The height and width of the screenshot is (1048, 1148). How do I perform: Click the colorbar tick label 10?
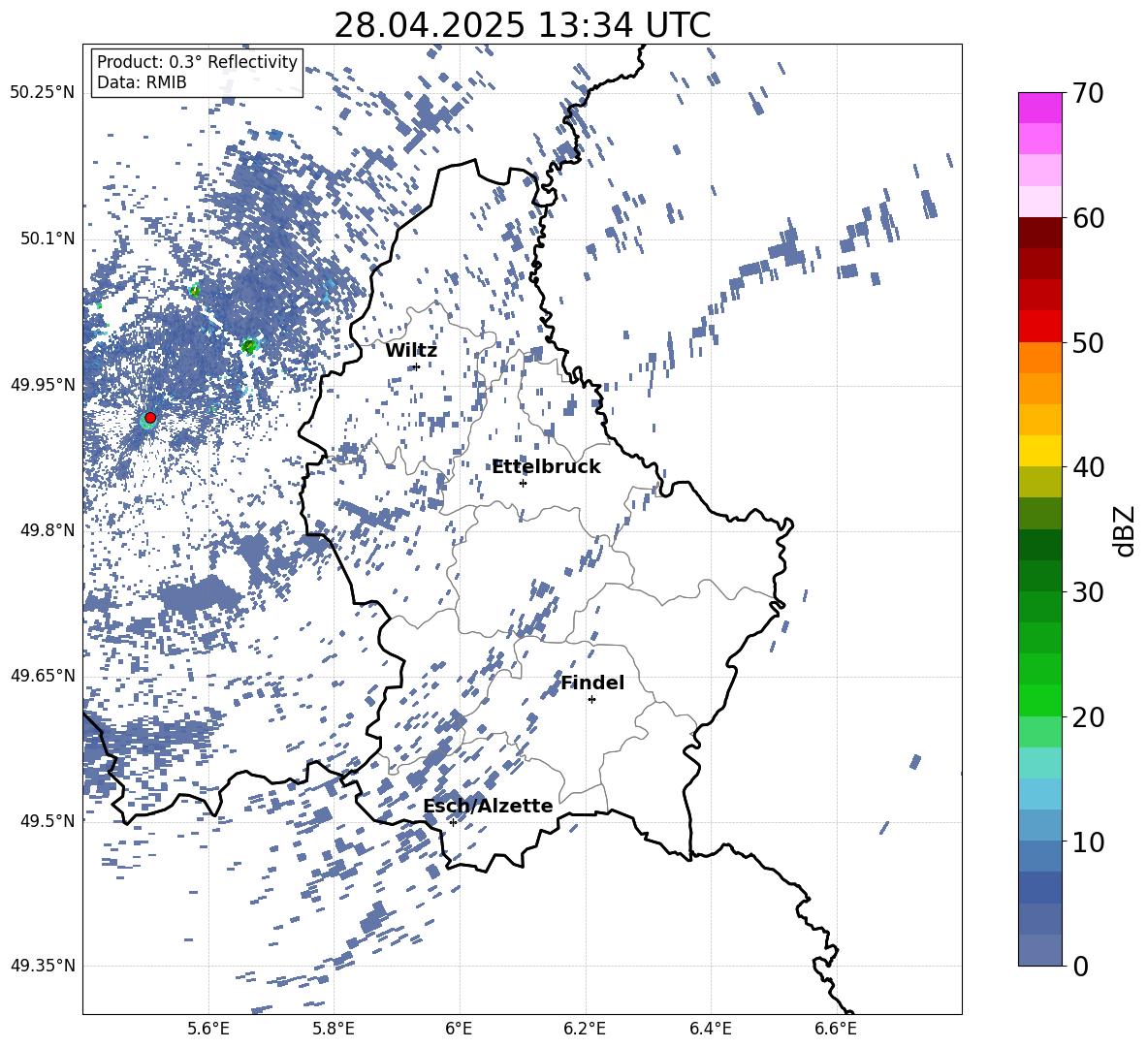[1088, 842]
